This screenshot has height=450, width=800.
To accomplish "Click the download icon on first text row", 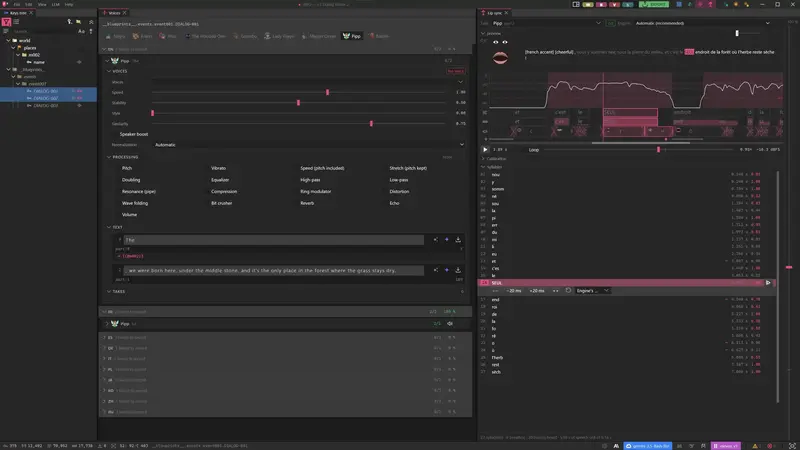I will point(458,240).
